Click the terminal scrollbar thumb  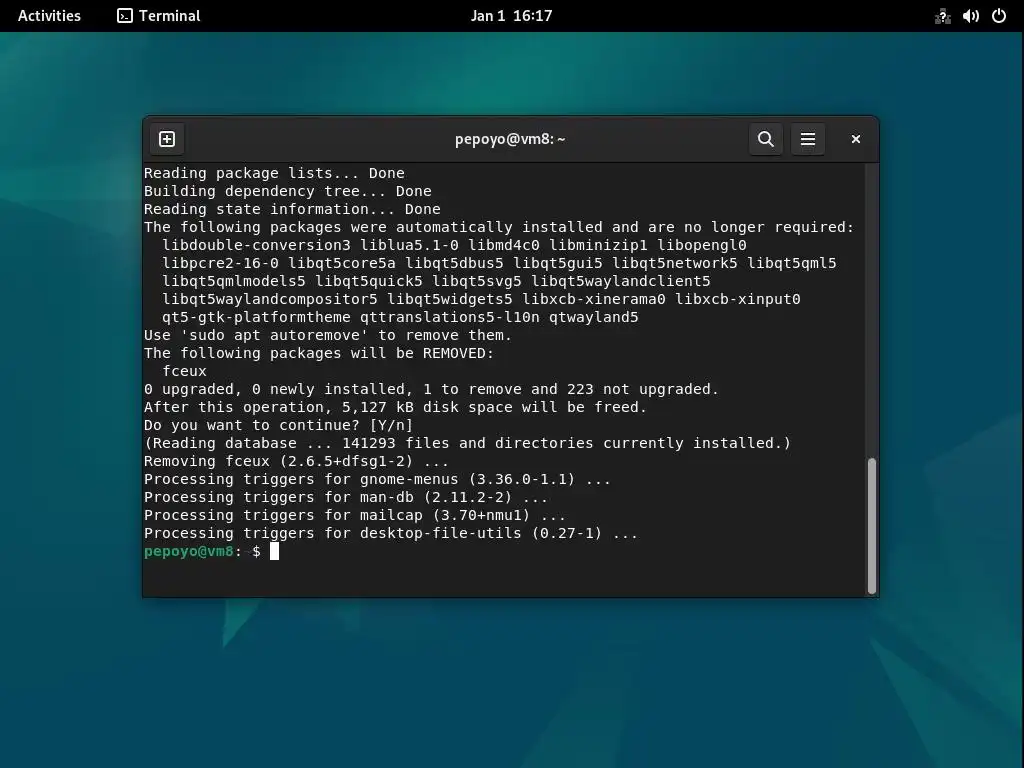(871, 526)
